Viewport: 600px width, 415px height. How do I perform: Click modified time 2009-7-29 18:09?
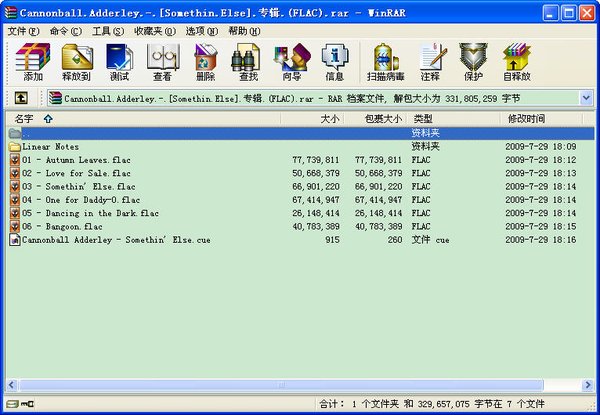(540, 146)
